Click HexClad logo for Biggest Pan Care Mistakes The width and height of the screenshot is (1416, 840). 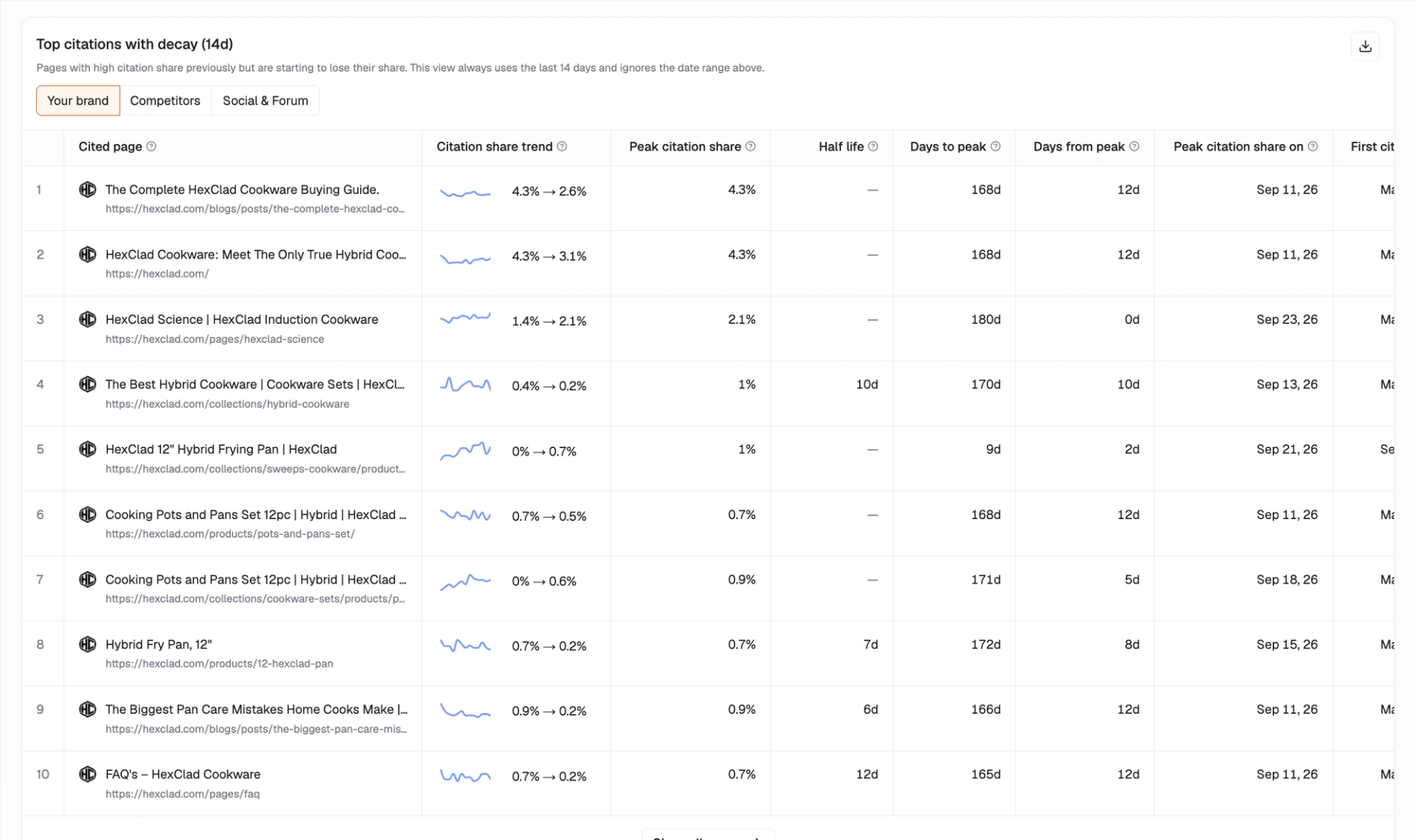[x=88, y=709]
